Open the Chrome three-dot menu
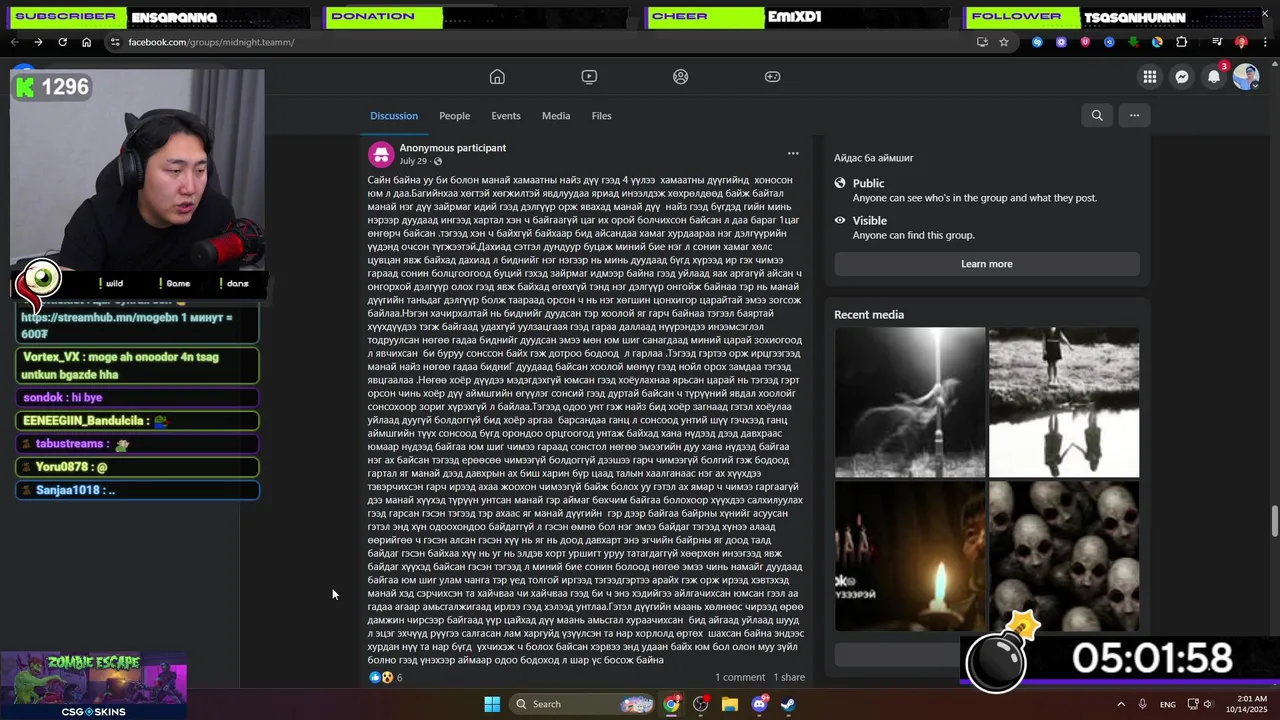The image size is (1280, 720). pyautogui.click(x=1265, y=42)
